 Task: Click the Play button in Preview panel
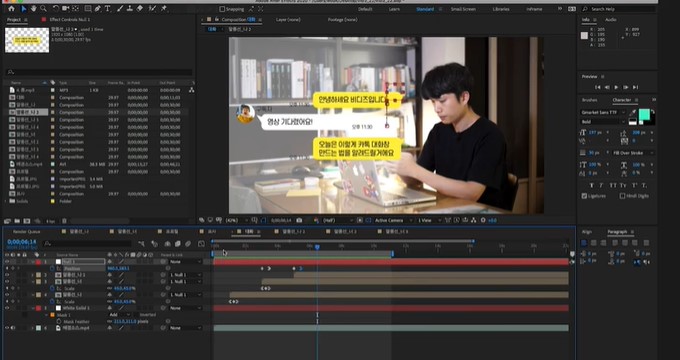point(616,87)
